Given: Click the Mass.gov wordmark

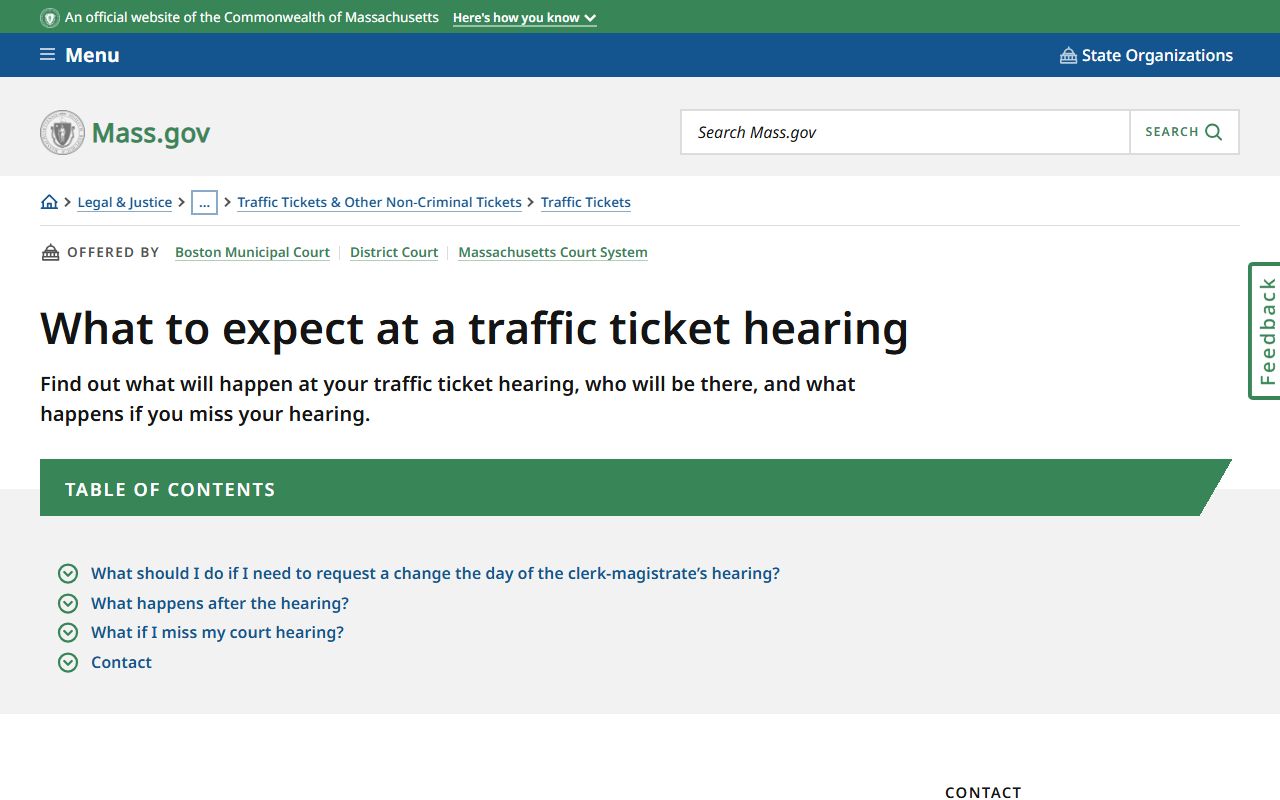Looking at the screenshot, I should [151, 133].
